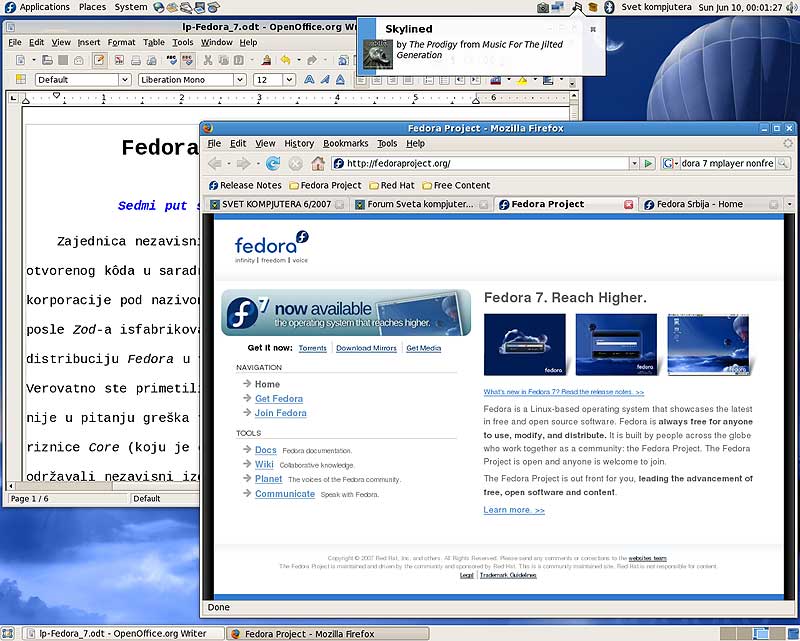This screenshot has height=641, width=800.
Task: Switch to the OpenOffice.org Writer taskbar button
Action: [122, 633]
